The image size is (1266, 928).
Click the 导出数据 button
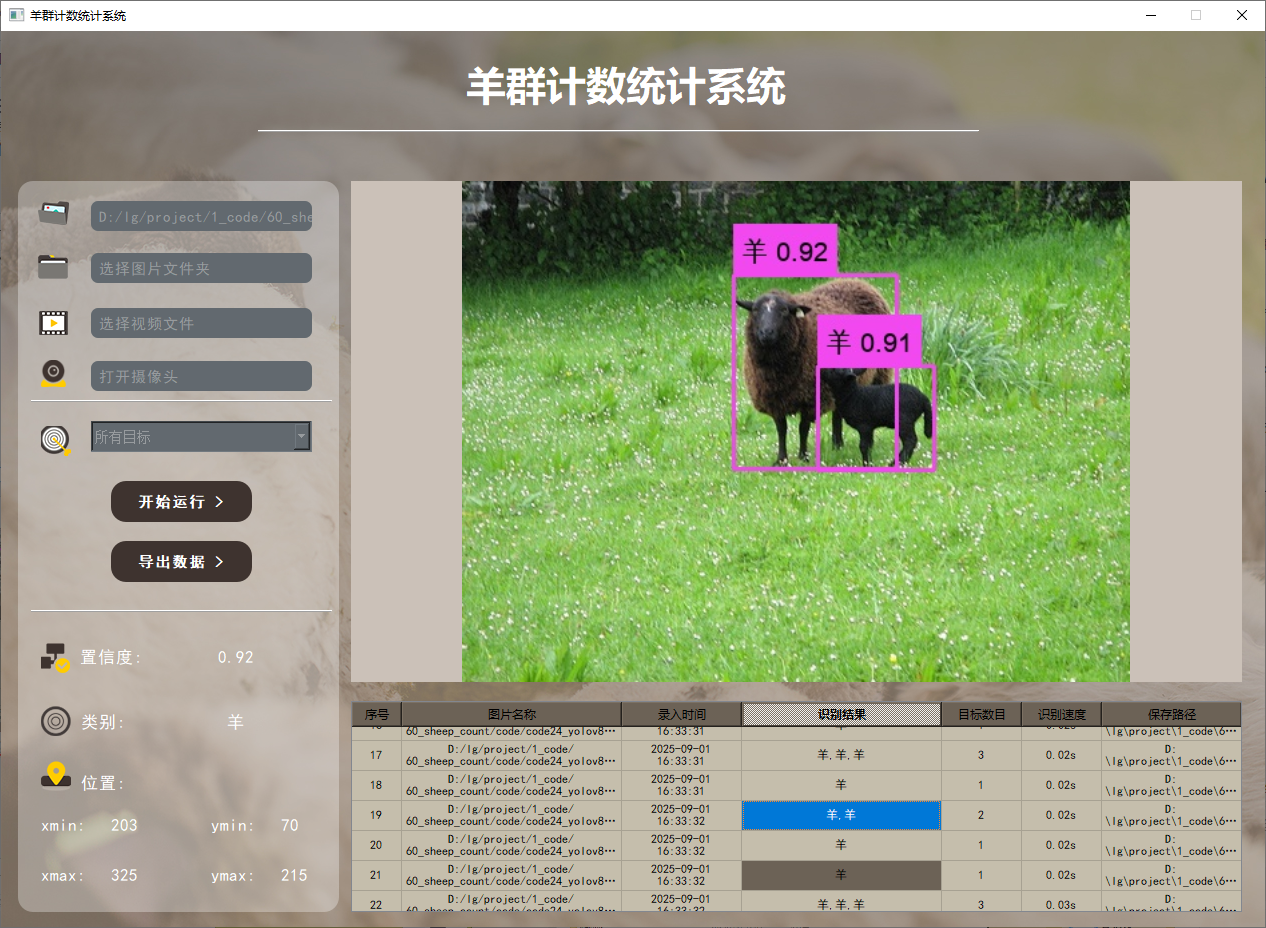[x=181, y=562]
